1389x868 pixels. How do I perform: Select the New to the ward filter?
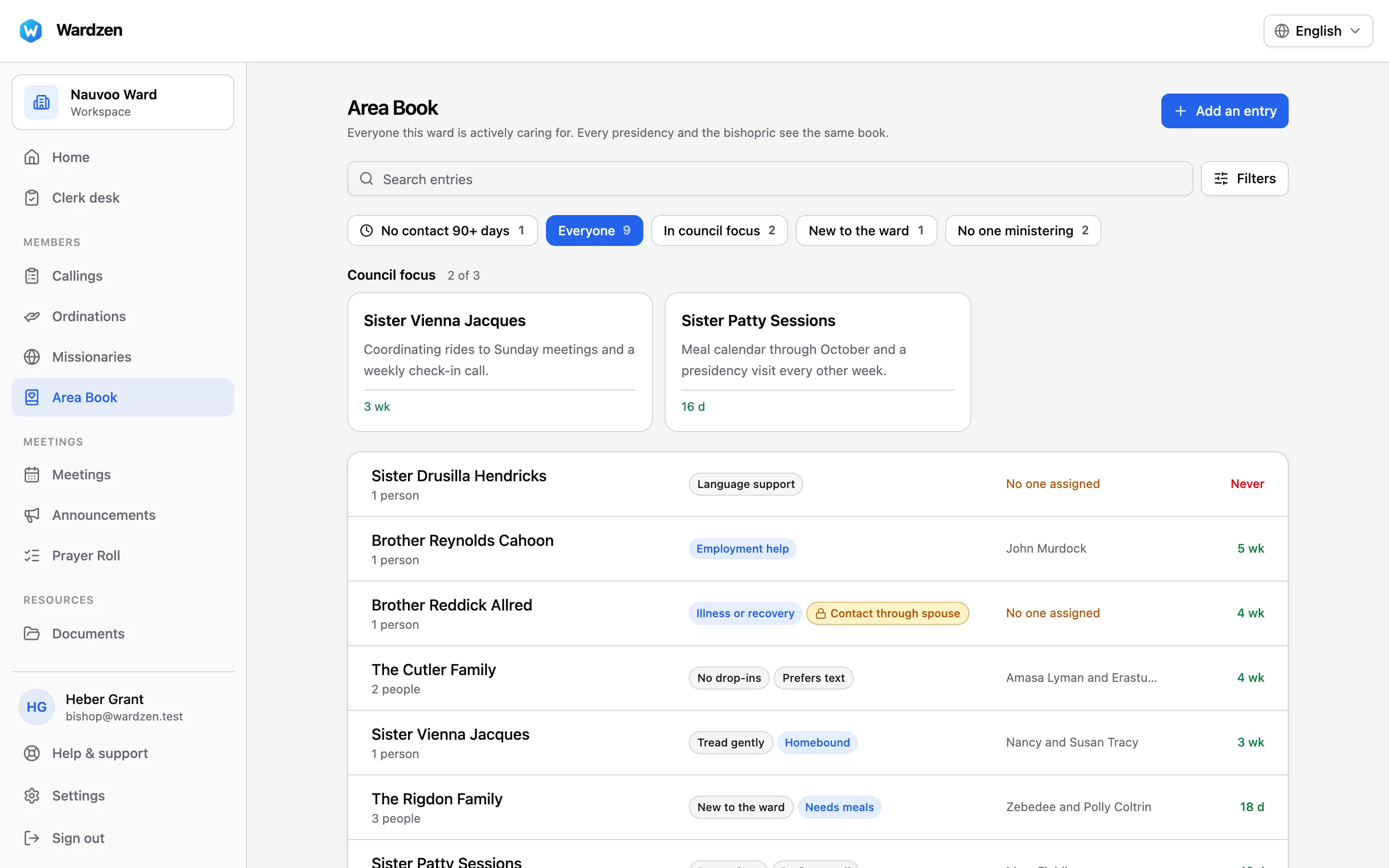[x=866, y=230]
